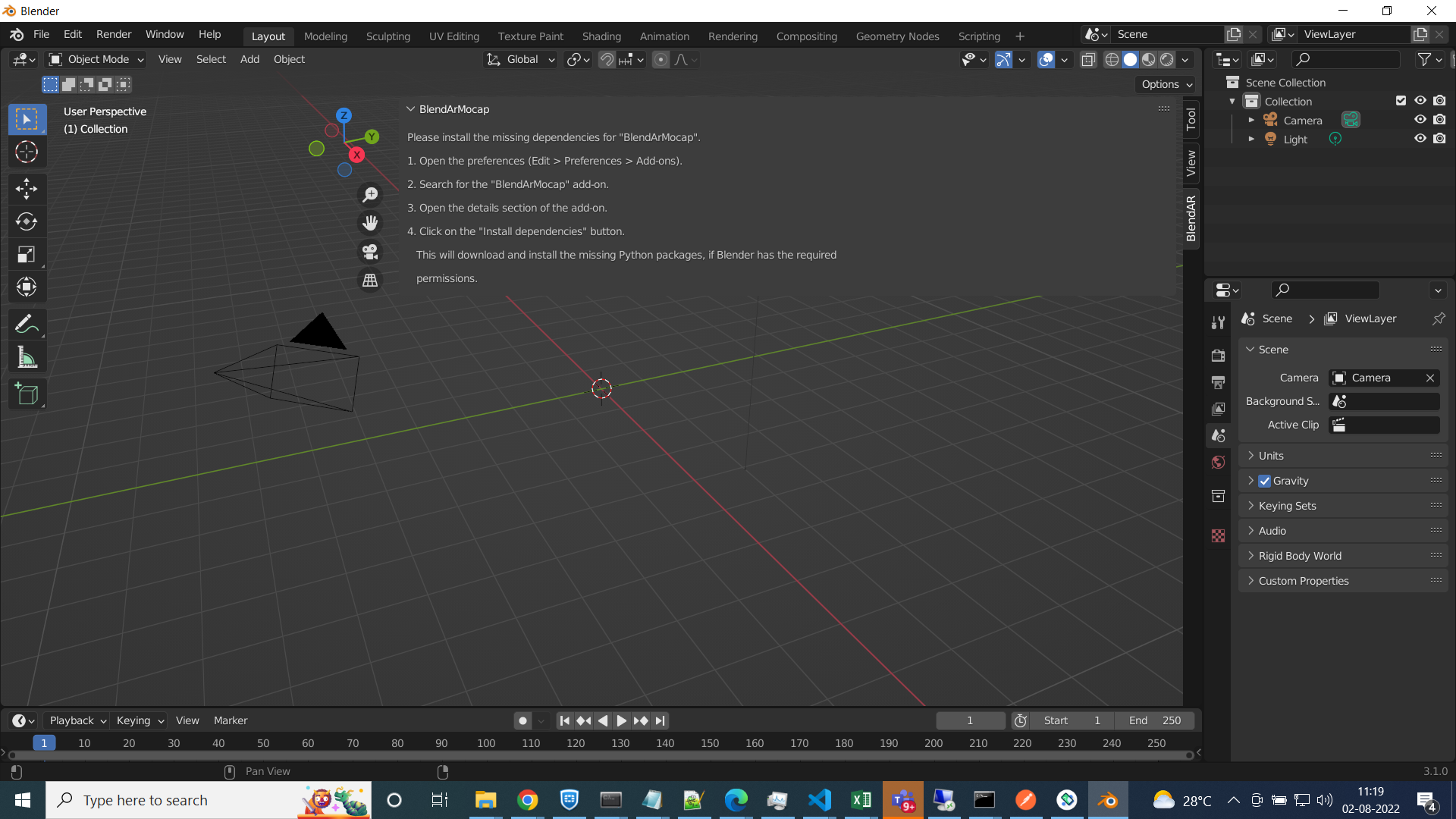Viewport: 1456px width, 819px height.
Task: Open the Global transform orientation dropdown
Action: (x=520, y=59)
